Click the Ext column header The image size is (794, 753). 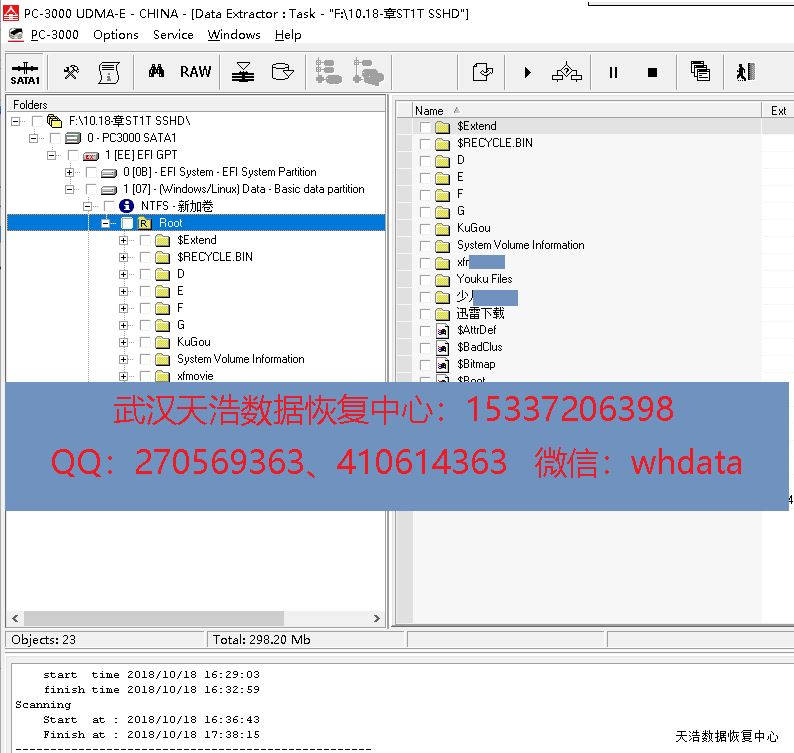point(778,110)
